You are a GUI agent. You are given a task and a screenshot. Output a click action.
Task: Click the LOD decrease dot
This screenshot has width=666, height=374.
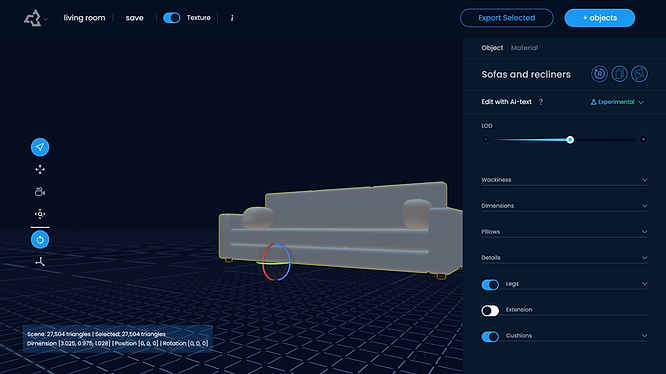click(485, 139)
